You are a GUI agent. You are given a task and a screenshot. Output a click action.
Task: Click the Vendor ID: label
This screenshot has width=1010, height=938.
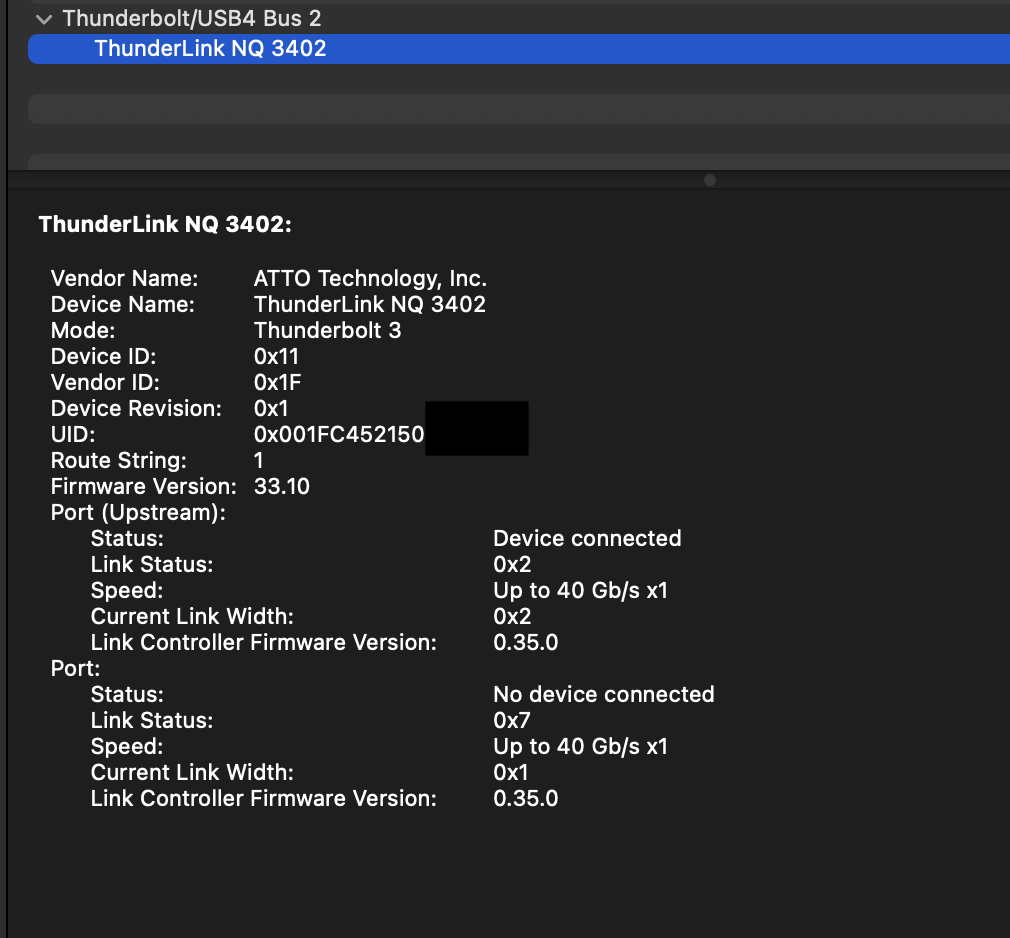click(x=105, y=382)
